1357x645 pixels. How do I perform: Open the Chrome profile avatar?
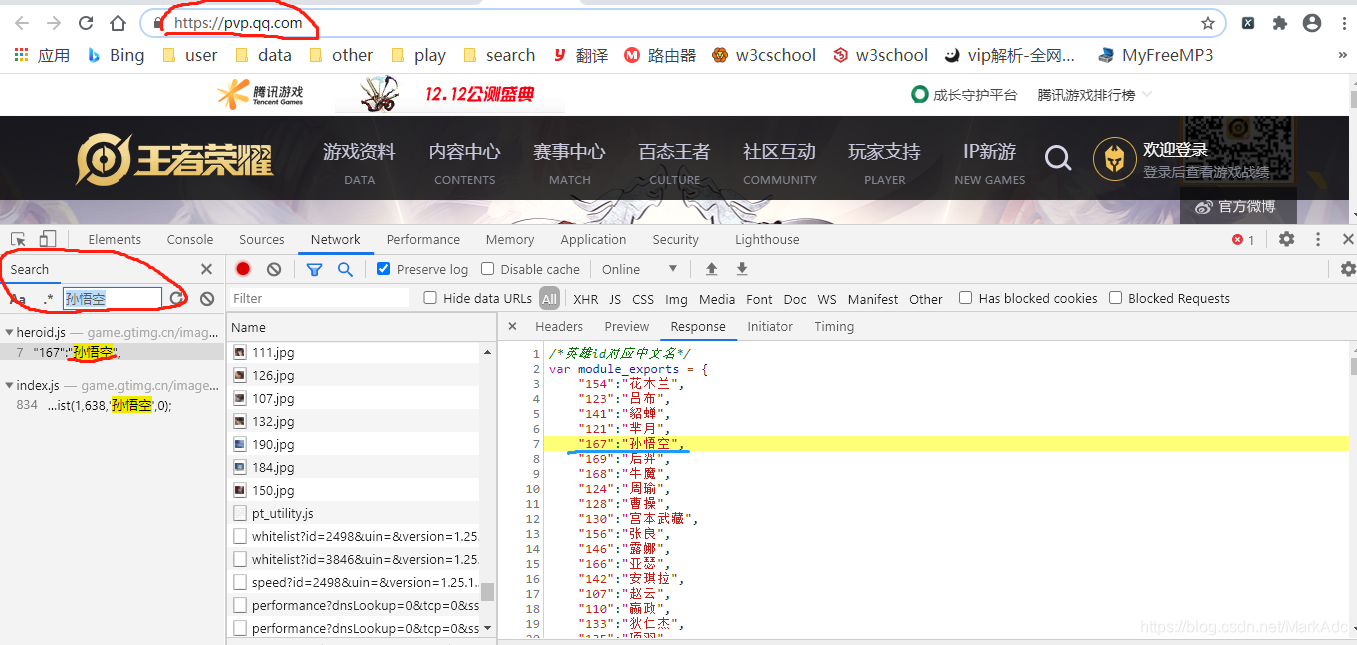coord(1311,23)
